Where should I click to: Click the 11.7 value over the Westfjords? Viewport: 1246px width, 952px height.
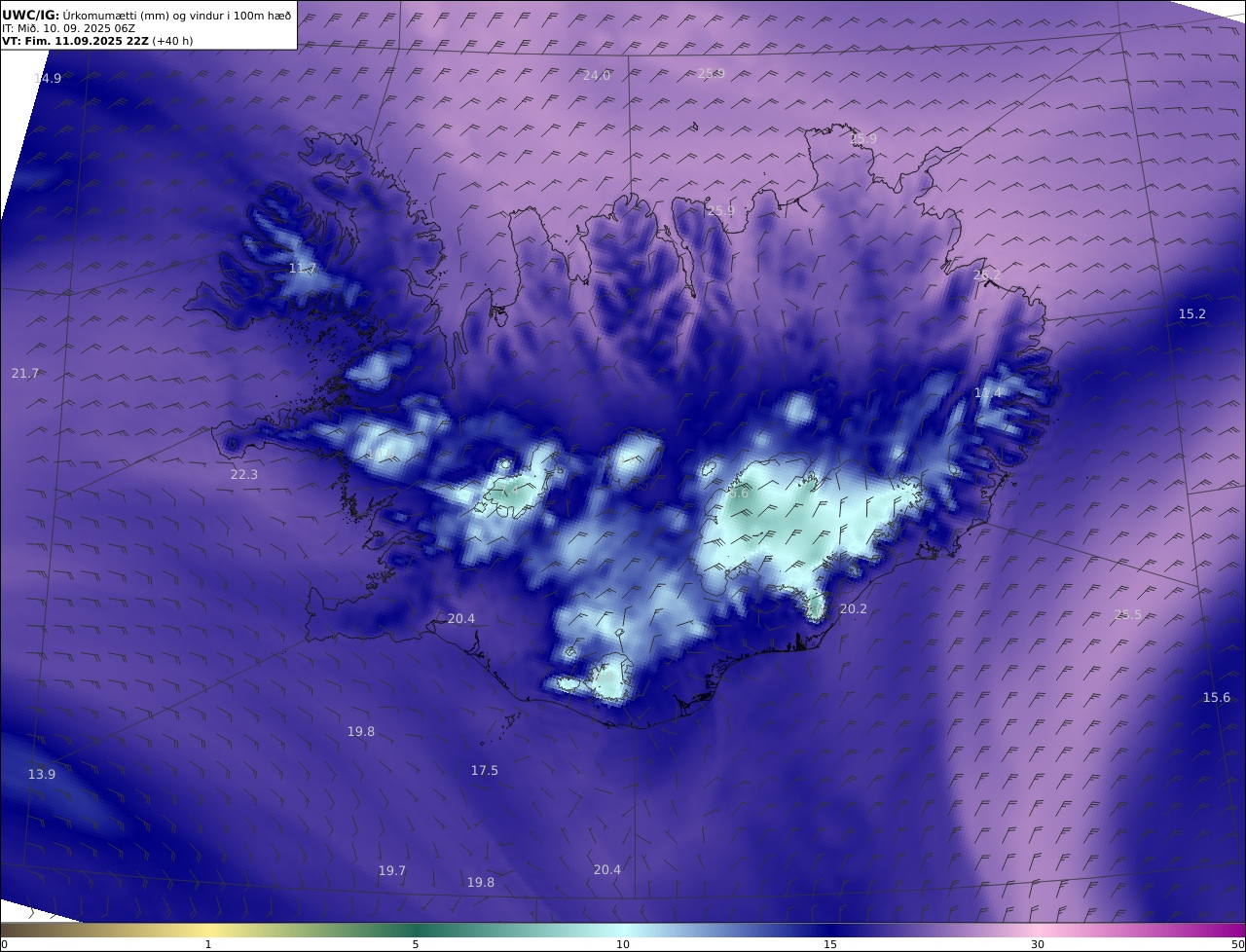[x=303, y=269]
